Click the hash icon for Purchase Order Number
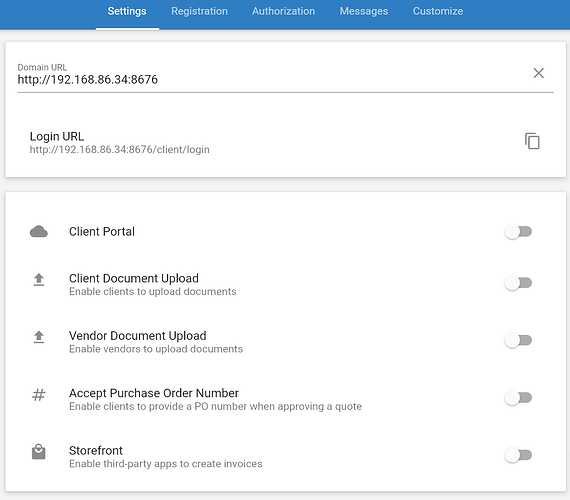The width and height of the screenshot is (570, 500). 39,395
